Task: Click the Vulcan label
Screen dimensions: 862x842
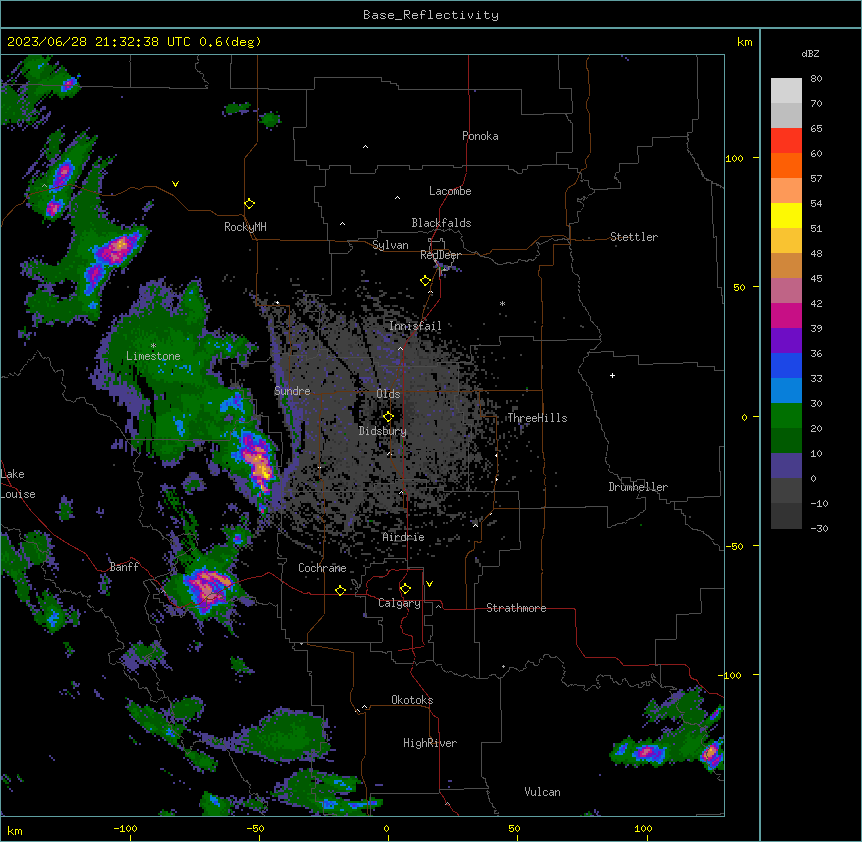Action: (542, 792)
